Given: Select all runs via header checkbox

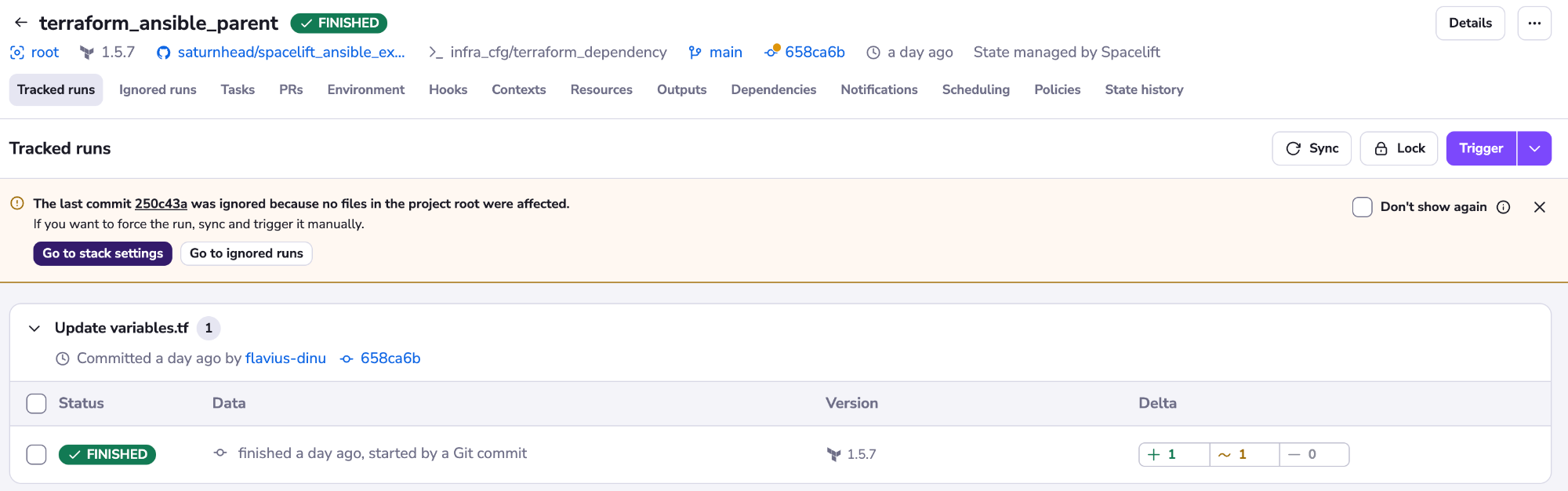Looking at the screenshot, I should click(x=36, y=404).
